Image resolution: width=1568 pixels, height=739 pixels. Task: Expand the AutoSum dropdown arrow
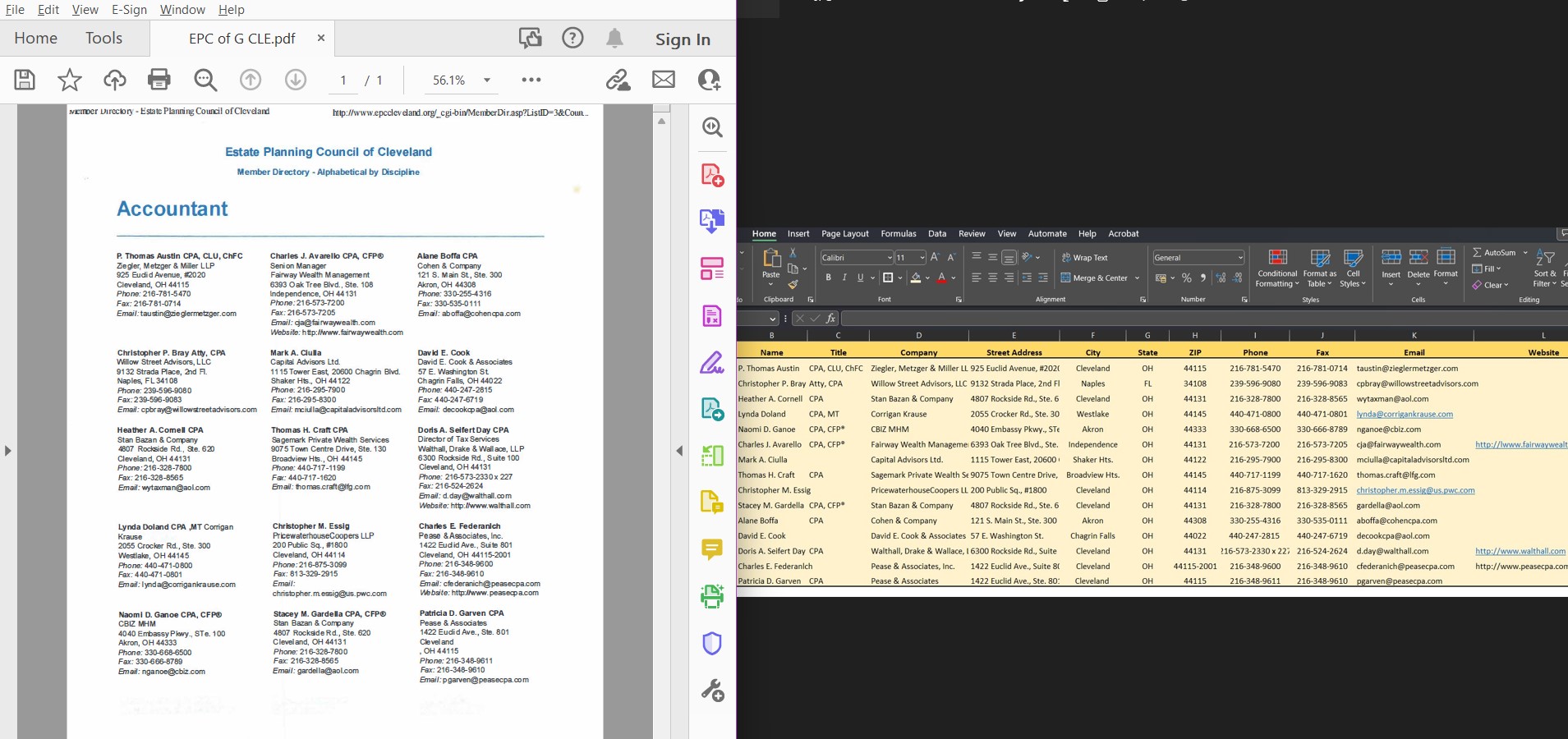click(x=1525, y=253)
